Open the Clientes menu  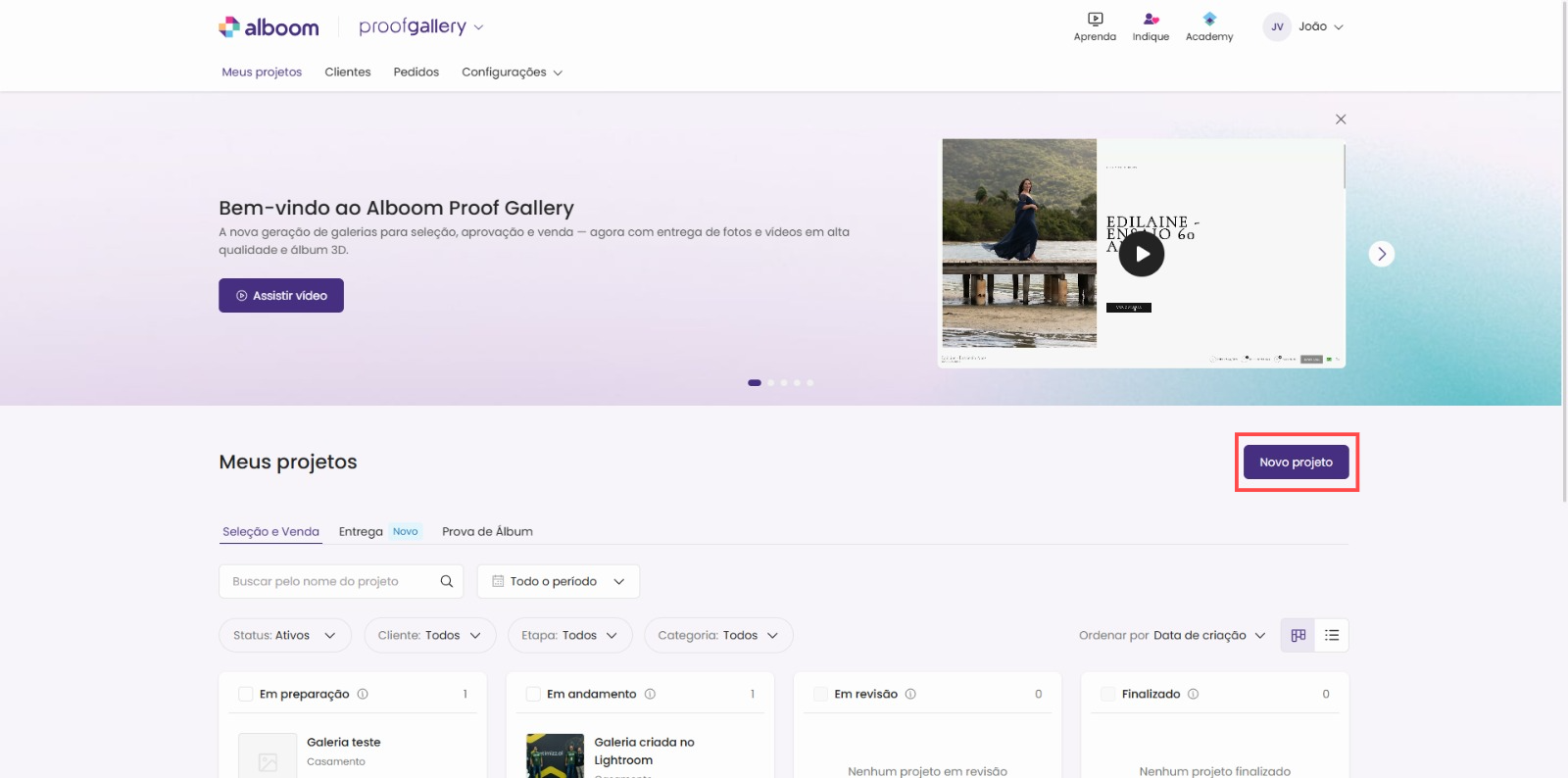pos(348,72)
